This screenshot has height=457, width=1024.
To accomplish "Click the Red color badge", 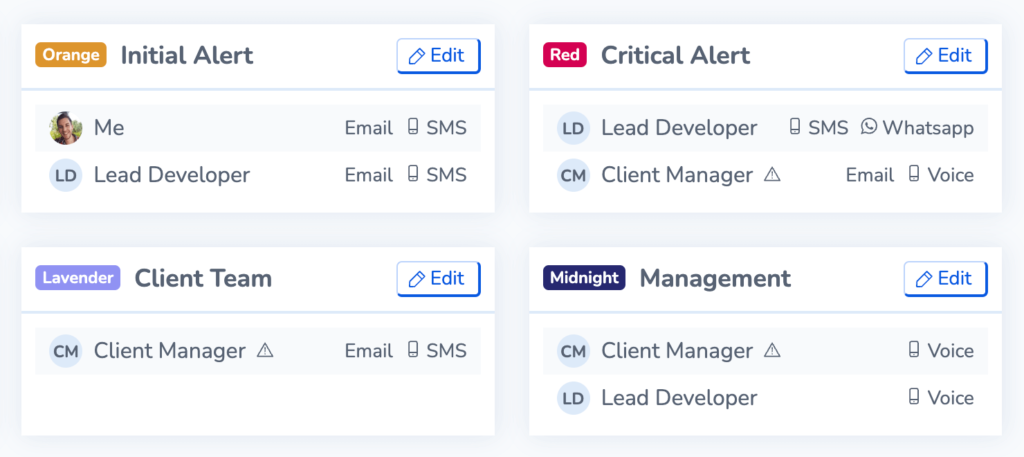I will pos(565,55).
